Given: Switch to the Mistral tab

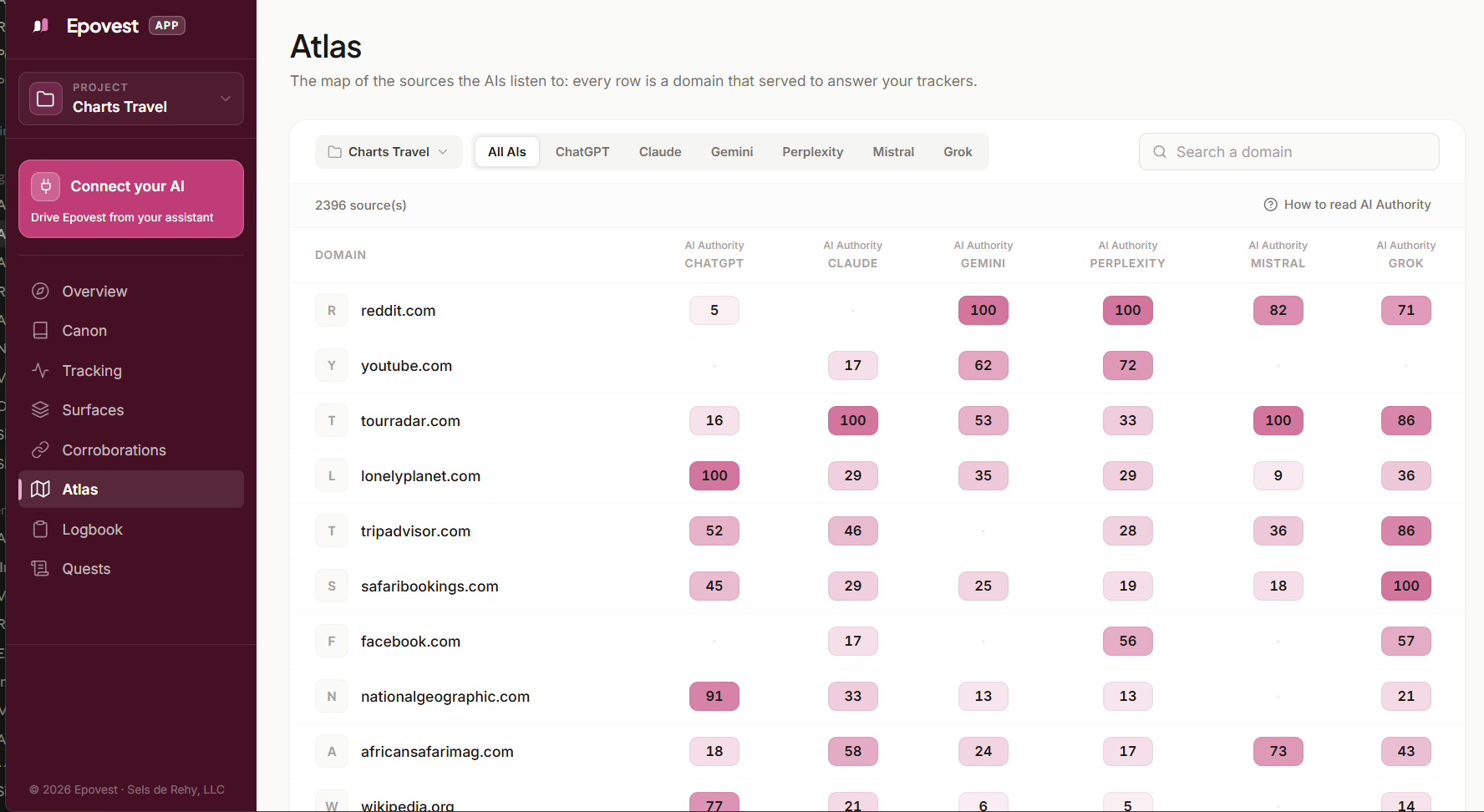Looking at the screenshot, I should [893, 152].
